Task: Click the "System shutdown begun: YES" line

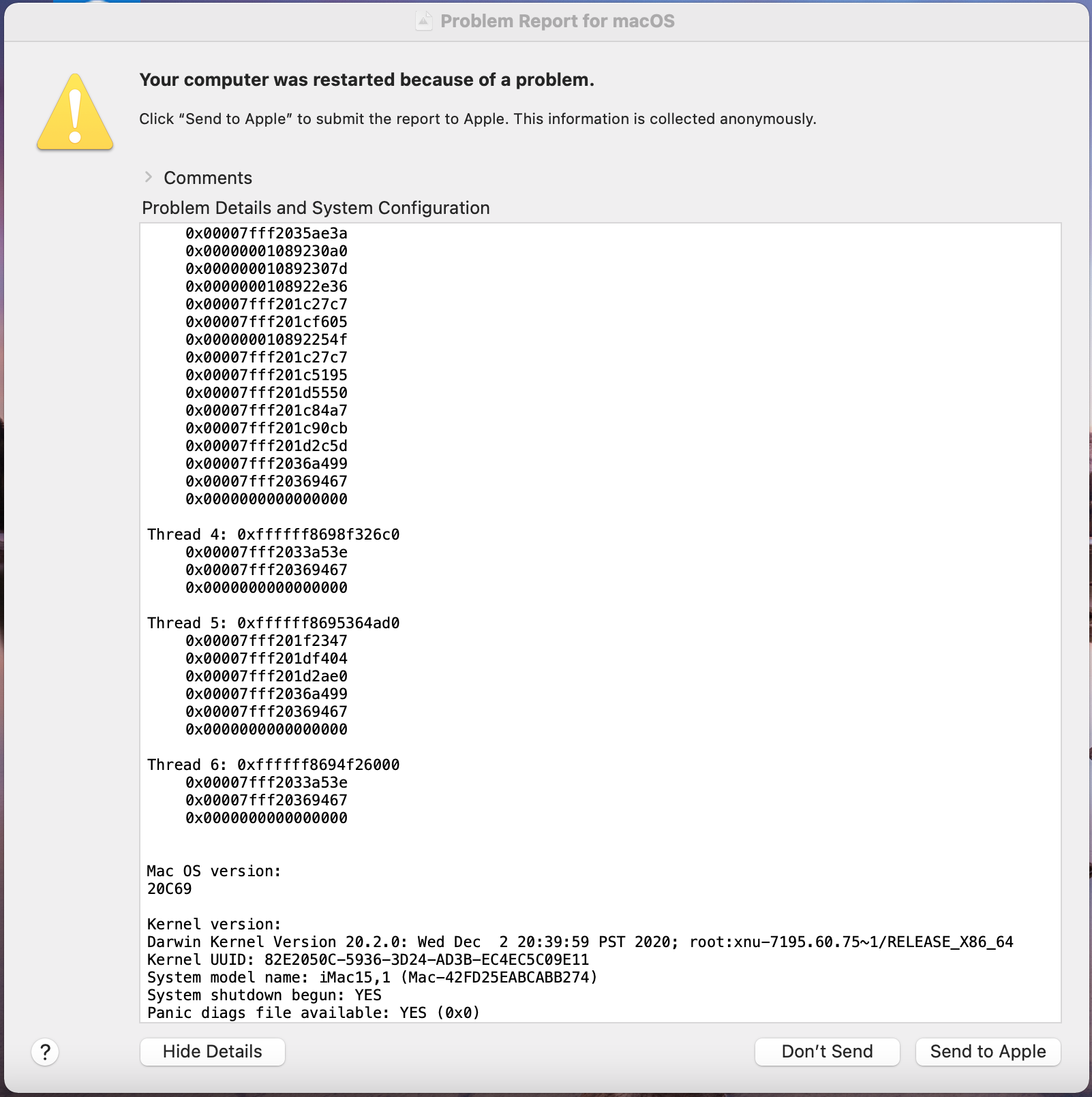Action: point(264,995)
